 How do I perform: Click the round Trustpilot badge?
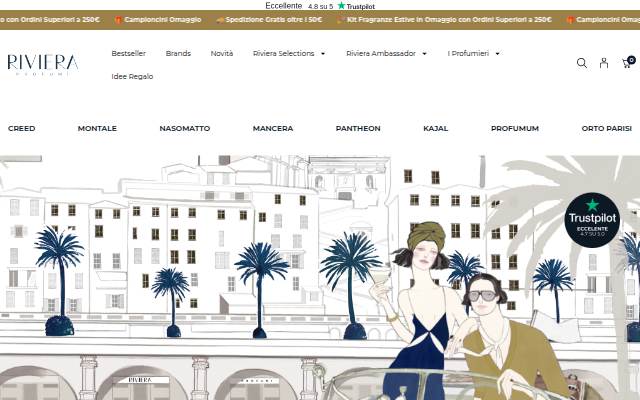pos(592,220)
